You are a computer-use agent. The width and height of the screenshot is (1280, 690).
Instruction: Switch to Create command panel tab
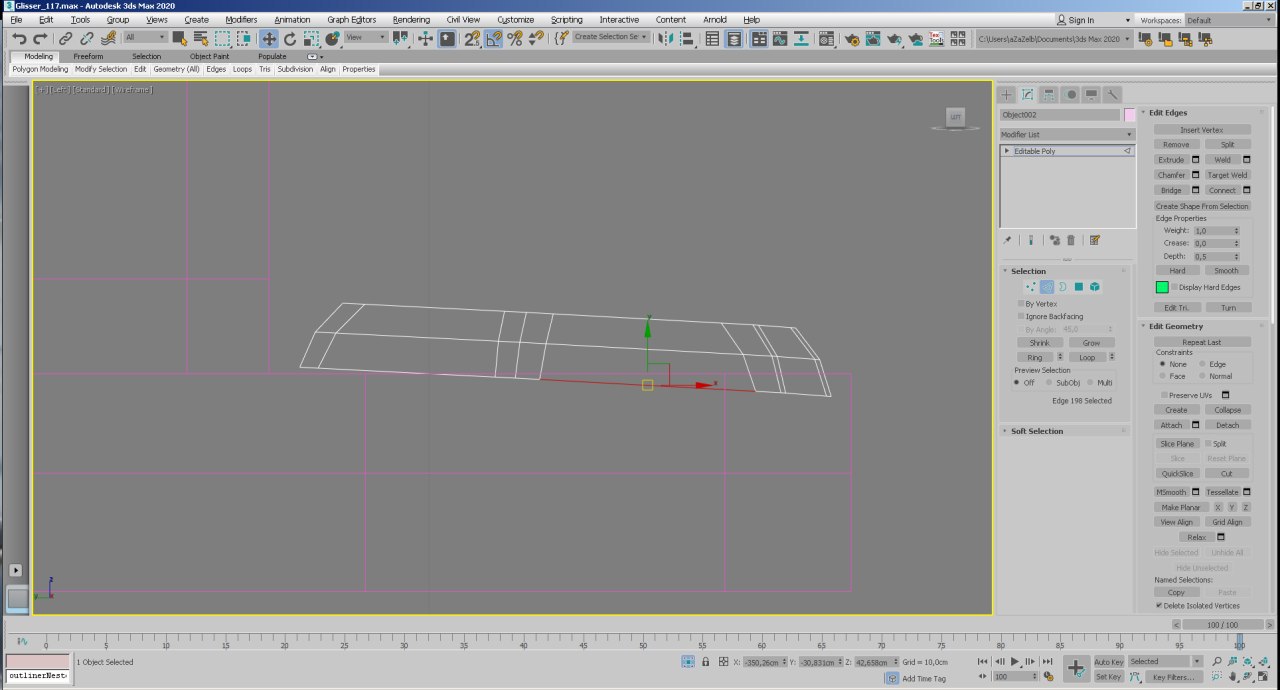pyautogui.click(x=1007, y=94)
